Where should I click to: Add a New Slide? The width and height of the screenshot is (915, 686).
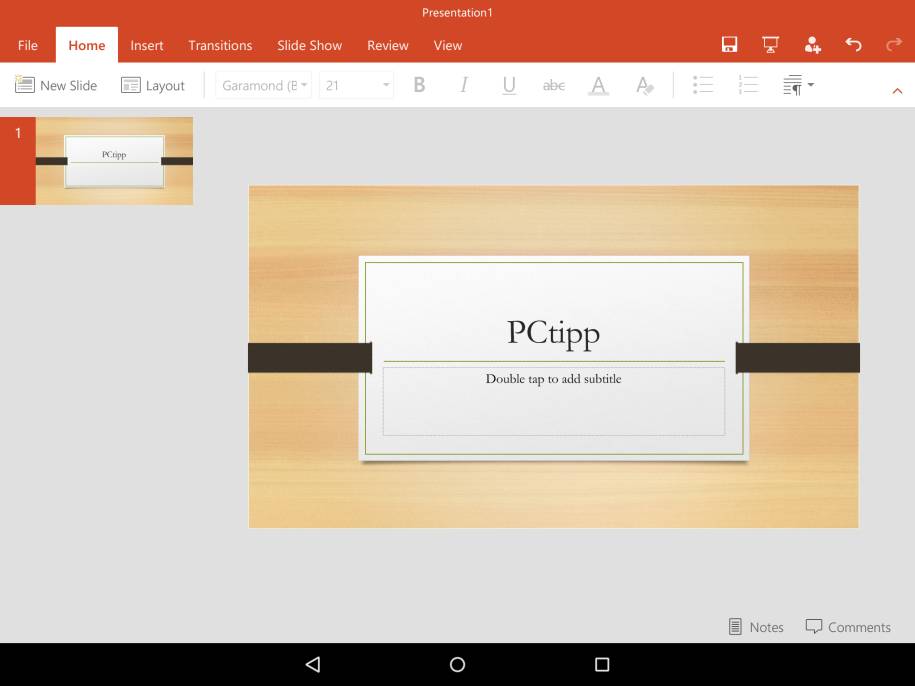tap(56, 85)
